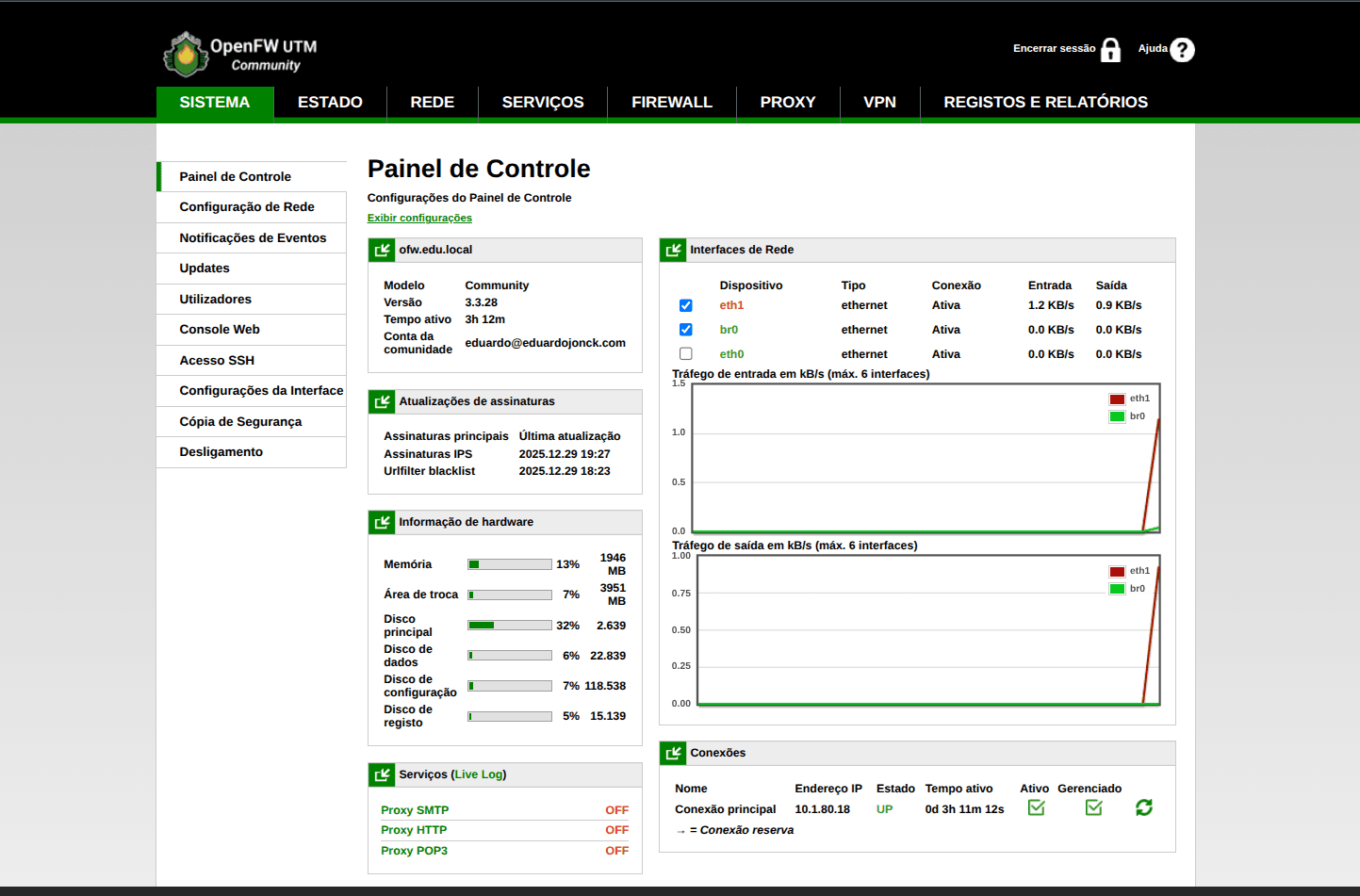Click the UP connection status
Screen dimensions: 1360x896
point(884,809)
